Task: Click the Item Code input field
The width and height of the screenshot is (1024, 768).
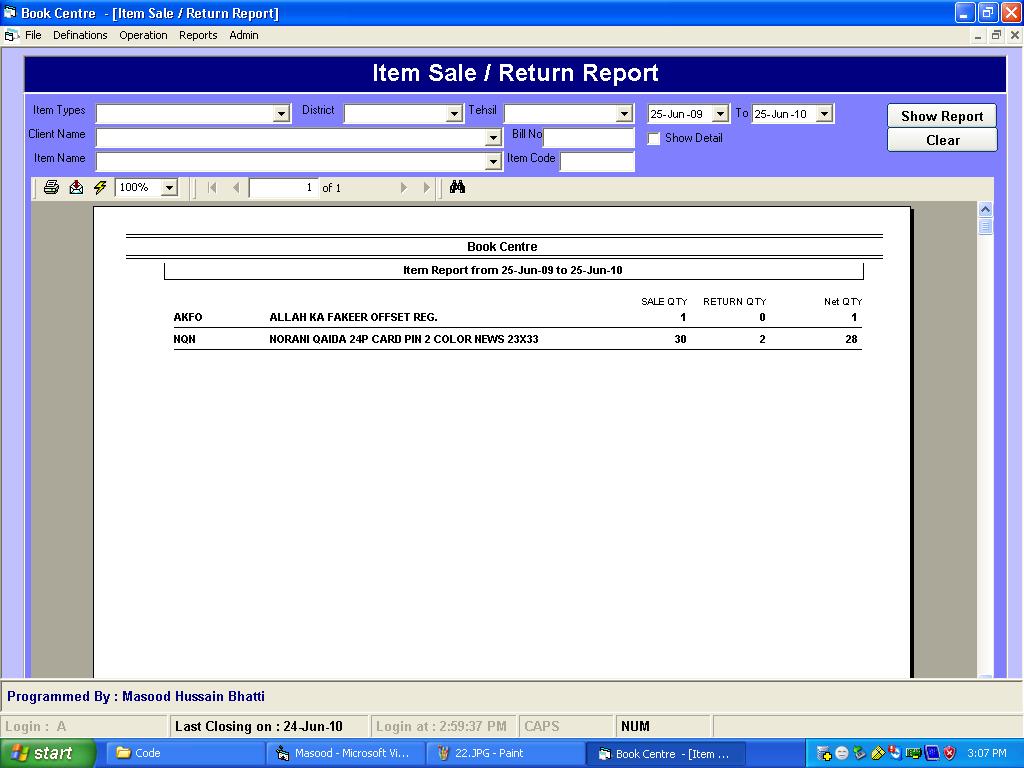Action: point(597,161)
